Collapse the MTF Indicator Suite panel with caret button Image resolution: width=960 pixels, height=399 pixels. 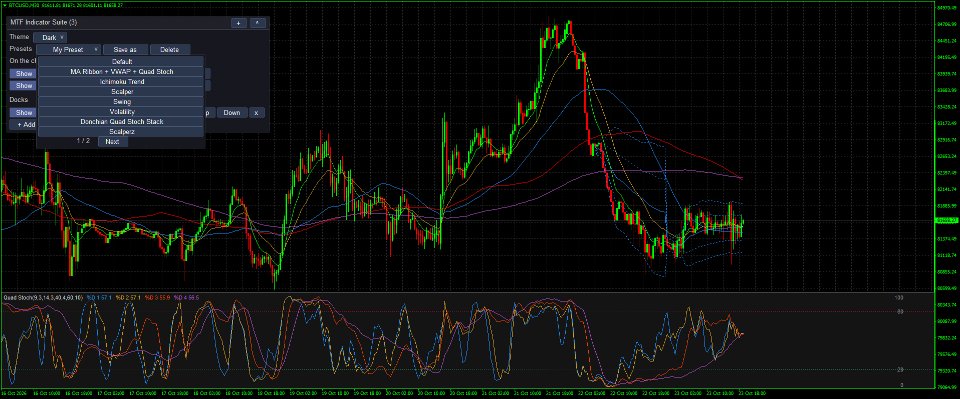click(x=258, y=23)
